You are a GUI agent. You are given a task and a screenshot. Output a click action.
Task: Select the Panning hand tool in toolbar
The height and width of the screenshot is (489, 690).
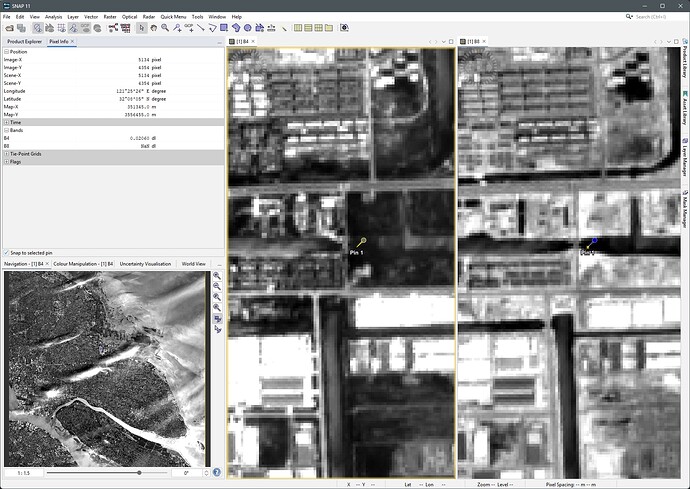(x=152, y=28)
